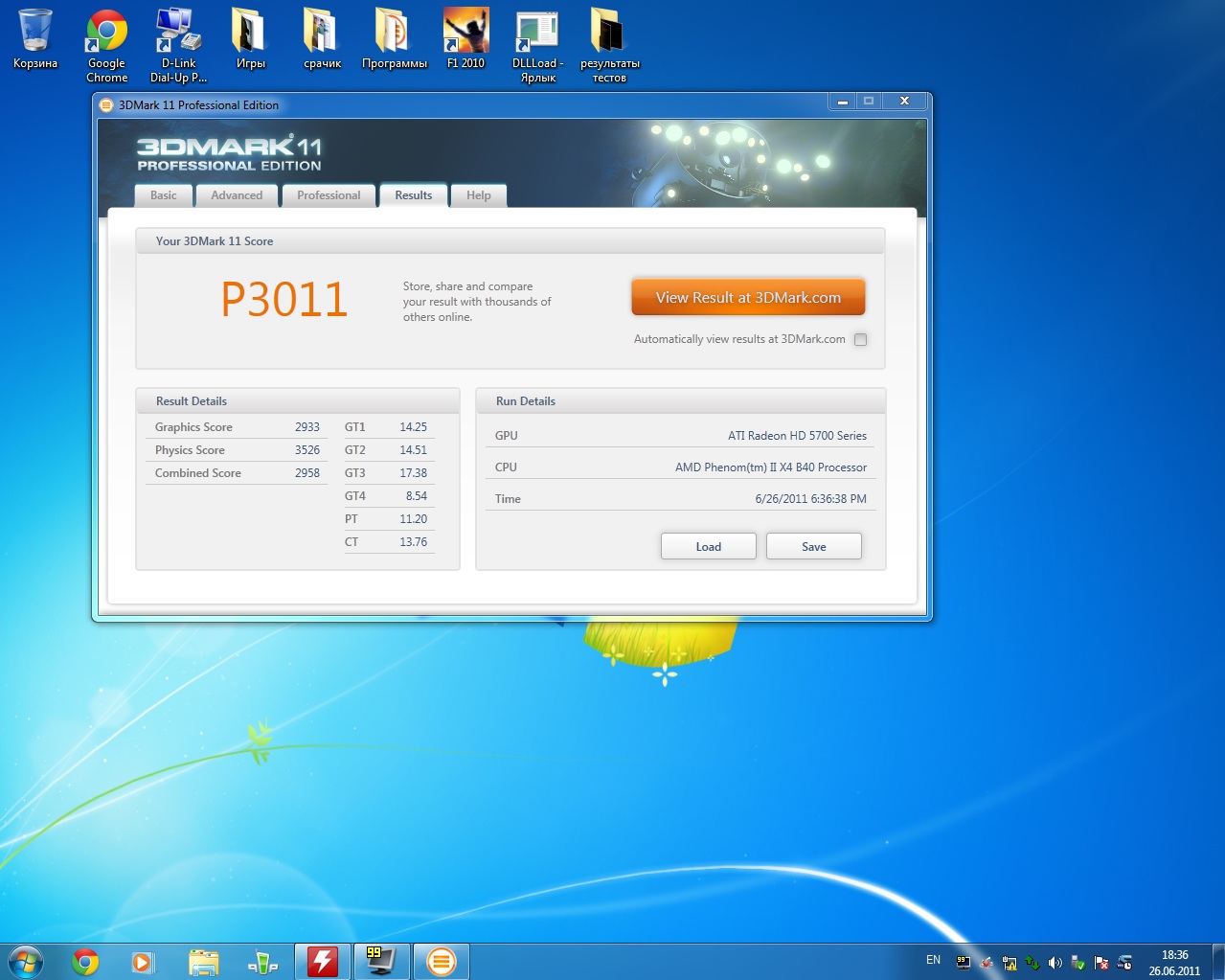Screen dimensions: 1225x980
Task: Click the CT value 13.76
Action: (413, 542)
